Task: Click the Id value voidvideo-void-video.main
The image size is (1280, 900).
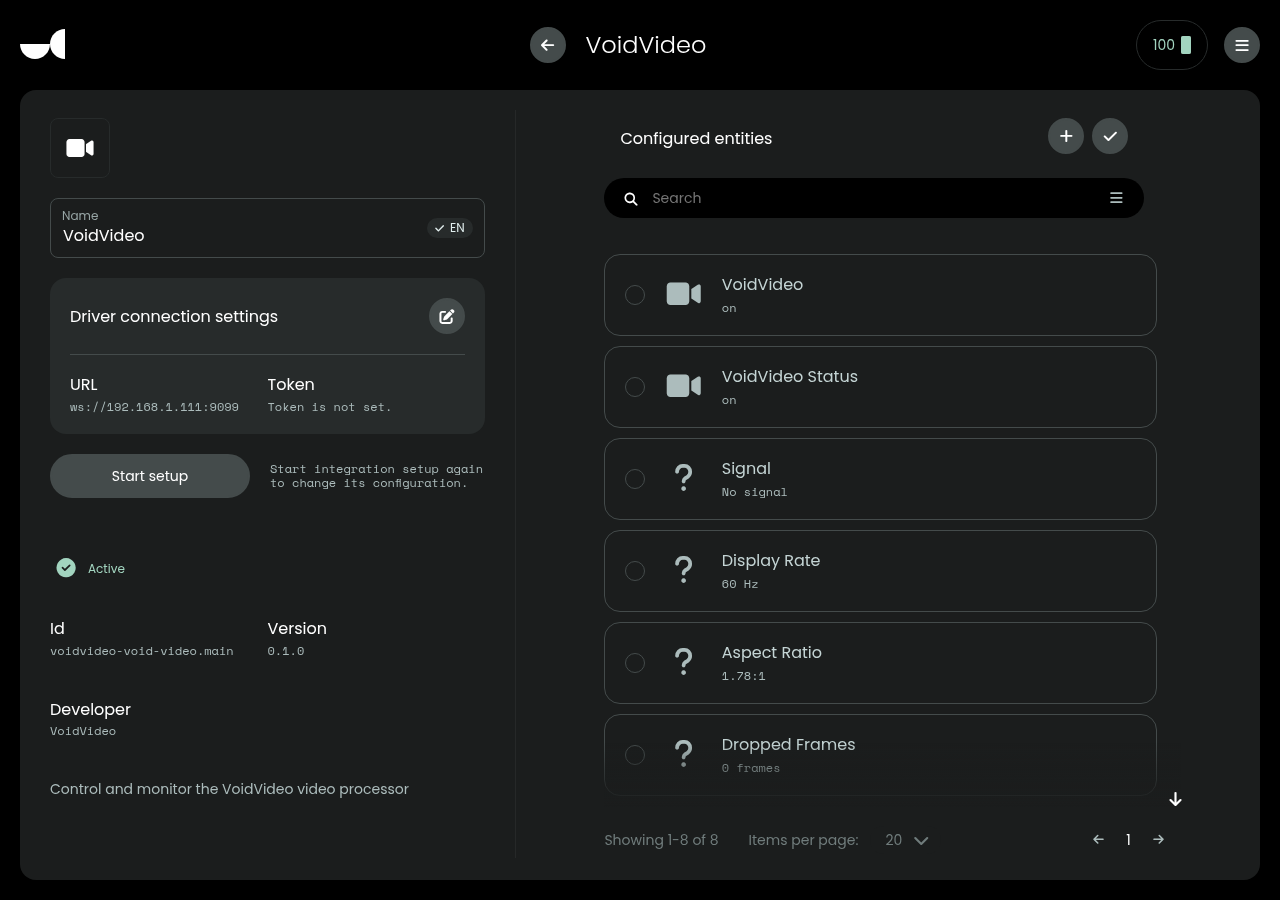Action: [x=142, y=651]
